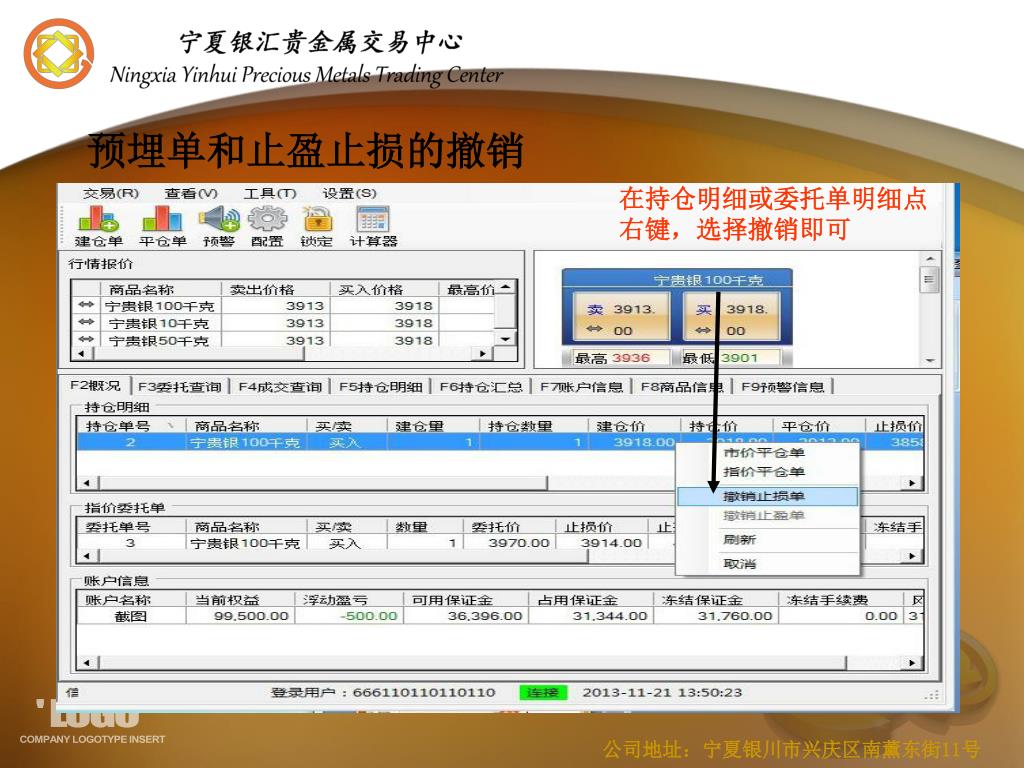Click left scroll arrow of 账户信息 table
1024x768 pixels.
tap(88, 663)
